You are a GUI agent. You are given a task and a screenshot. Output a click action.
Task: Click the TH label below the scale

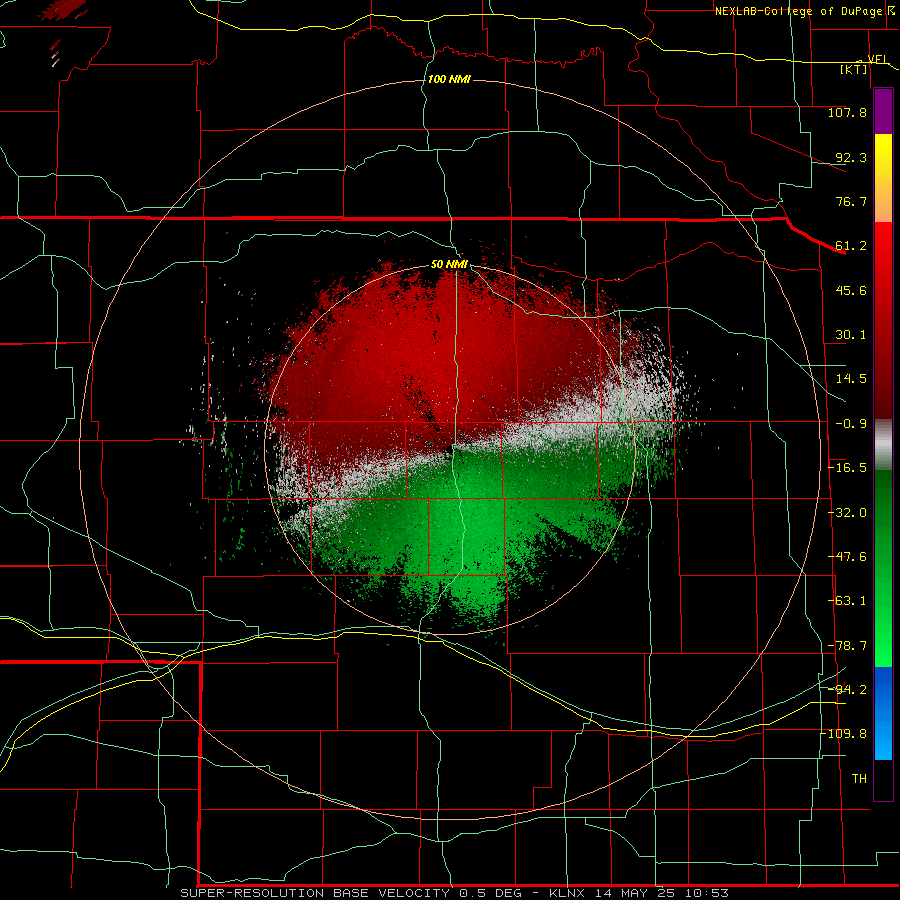click(859, 779)
